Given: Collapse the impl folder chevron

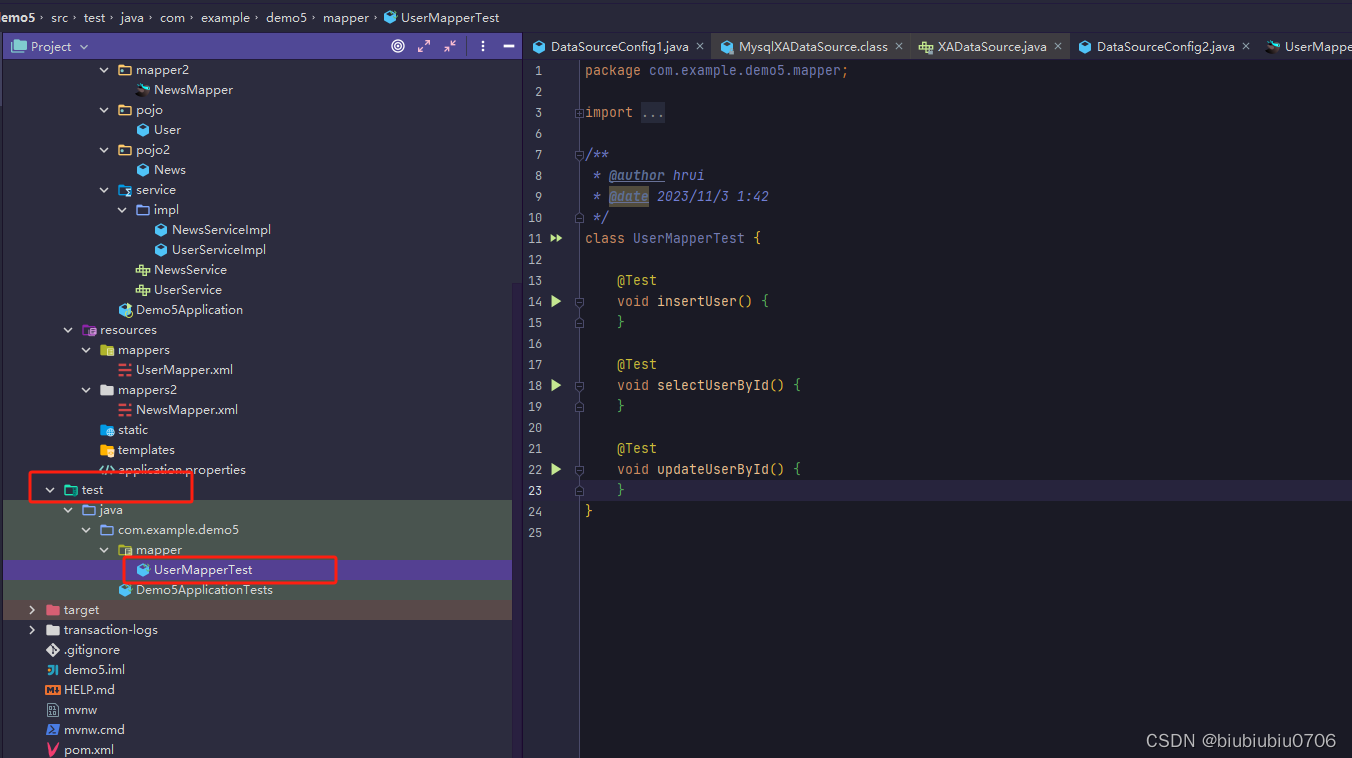Looking at the screenshot, I should click(x=122, y=210).
